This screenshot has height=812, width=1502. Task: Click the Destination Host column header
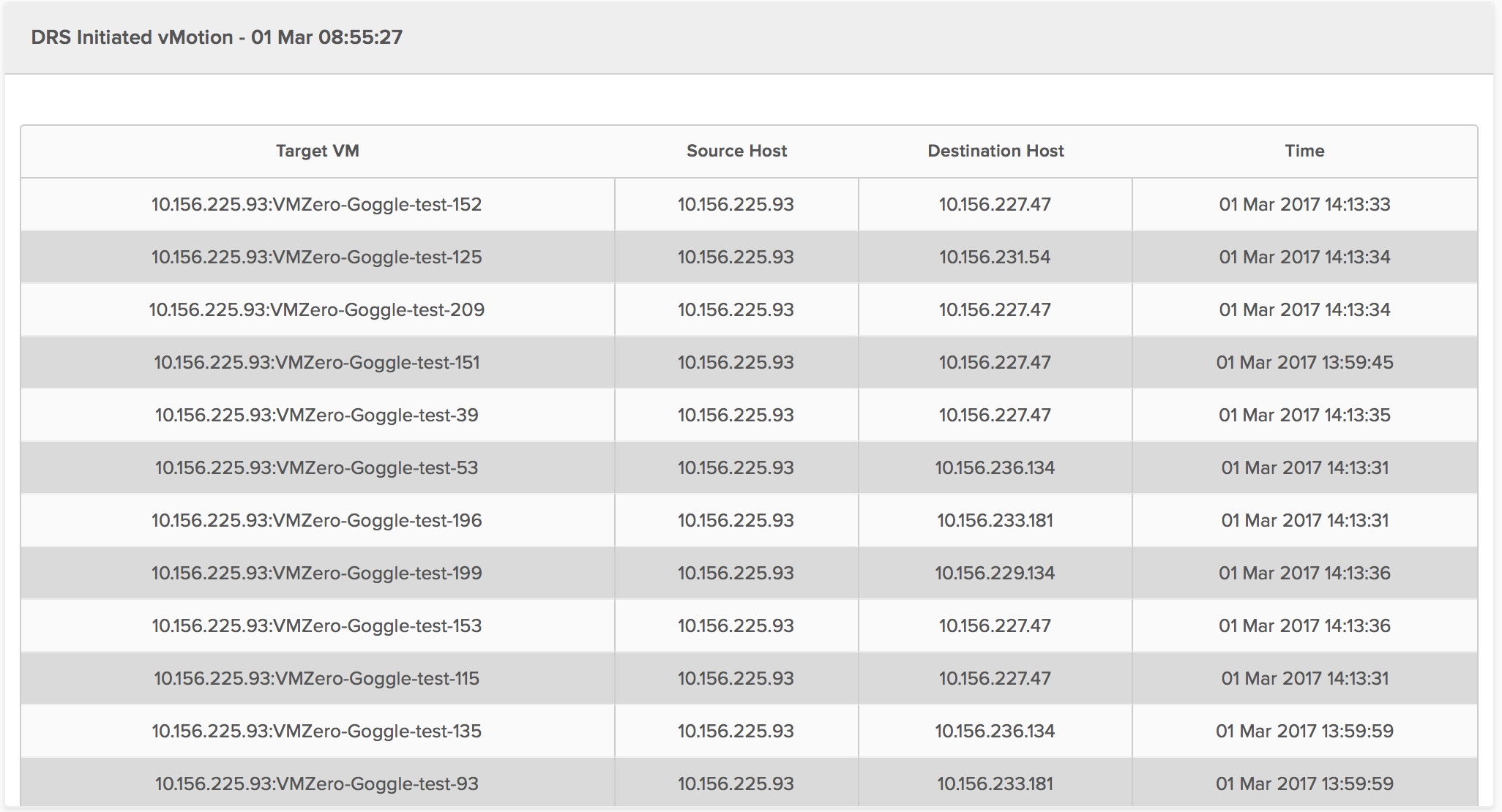(x=995, y=151)
